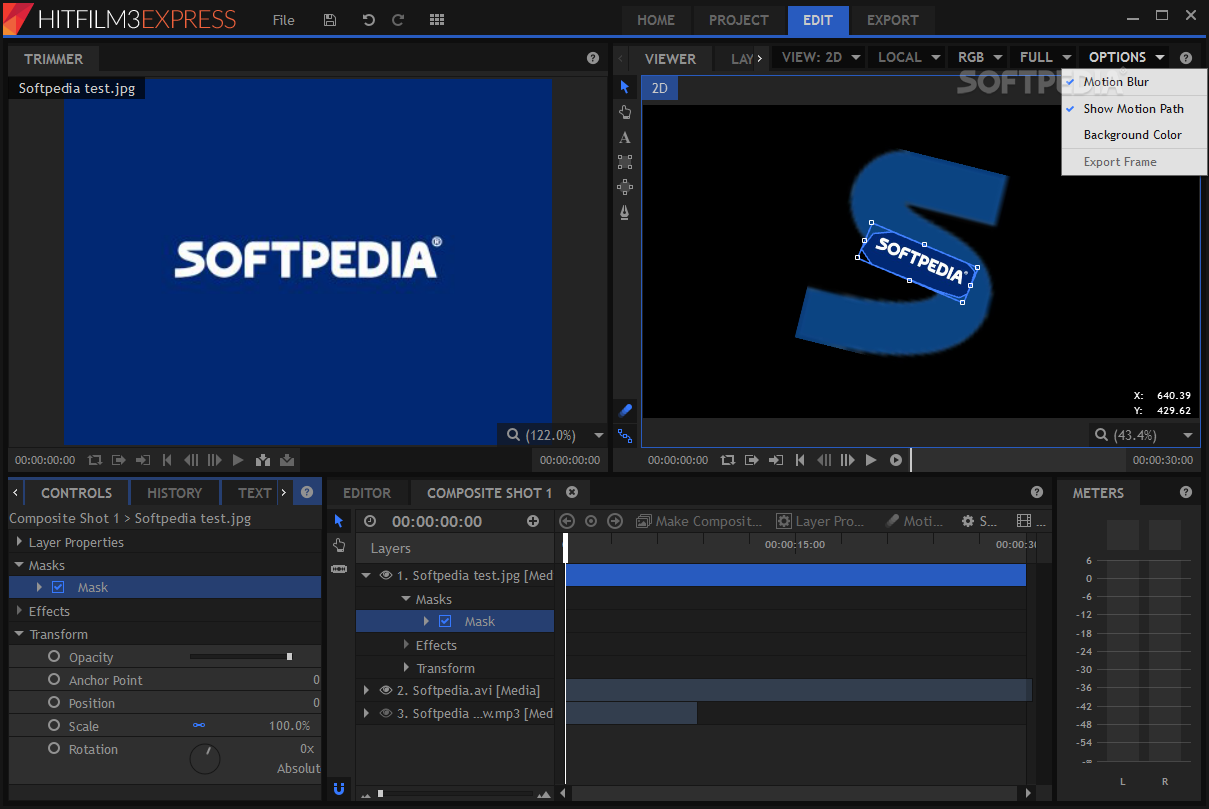The width and height of the screenshot is (1209, 809).
Task: Select the hand pan tool in viewer
Action: (x=625, y=112)
